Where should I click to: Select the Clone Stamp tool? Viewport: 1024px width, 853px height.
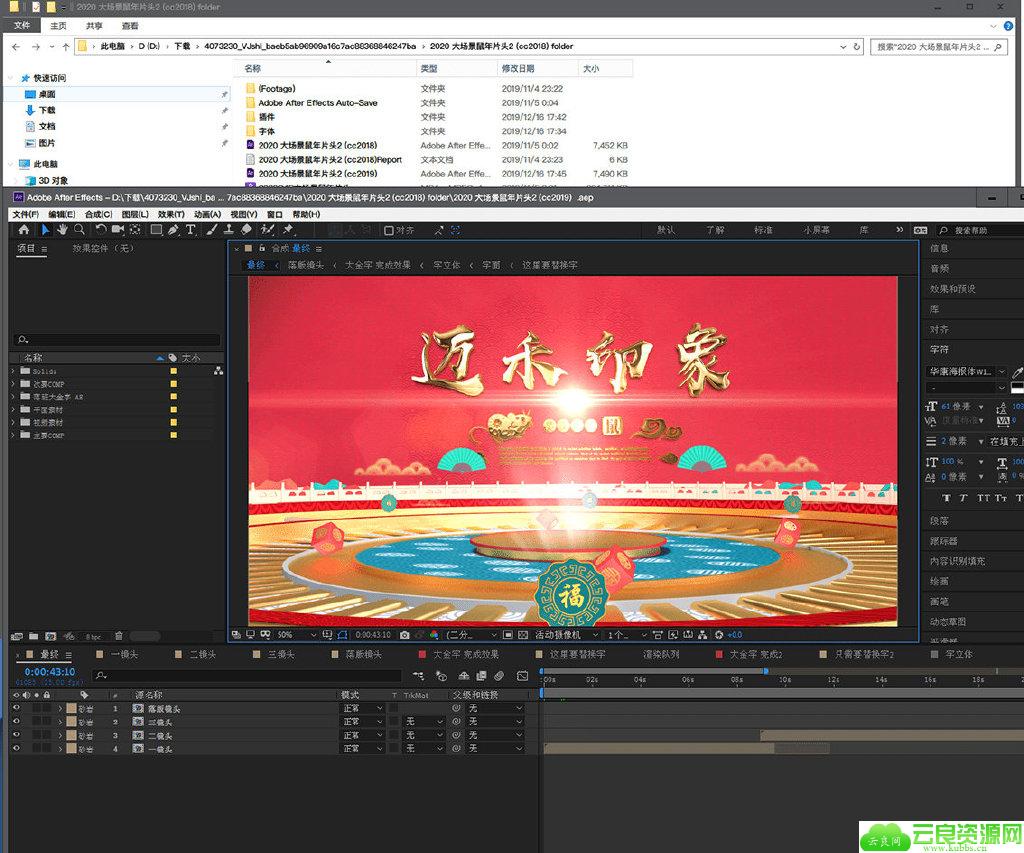click(229, 229)
